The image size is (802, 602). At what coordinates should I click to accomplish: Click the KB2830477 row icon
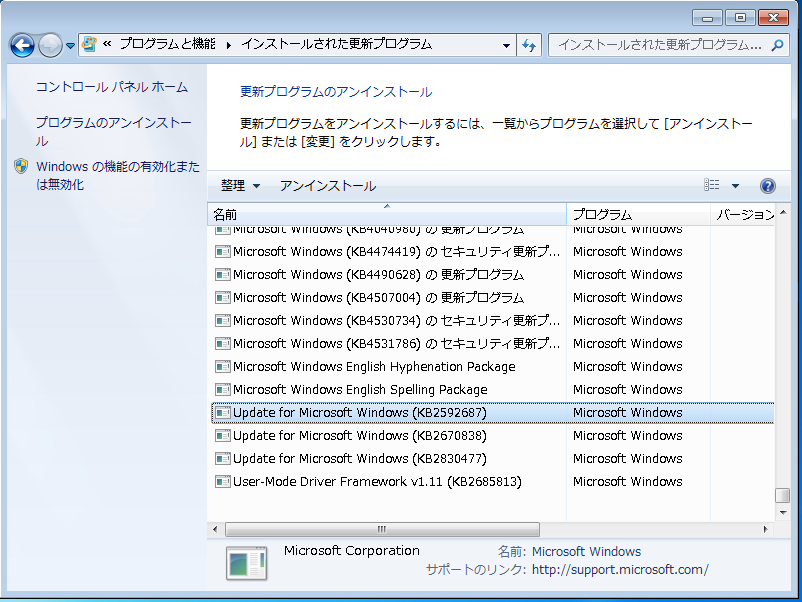point(222,458)
